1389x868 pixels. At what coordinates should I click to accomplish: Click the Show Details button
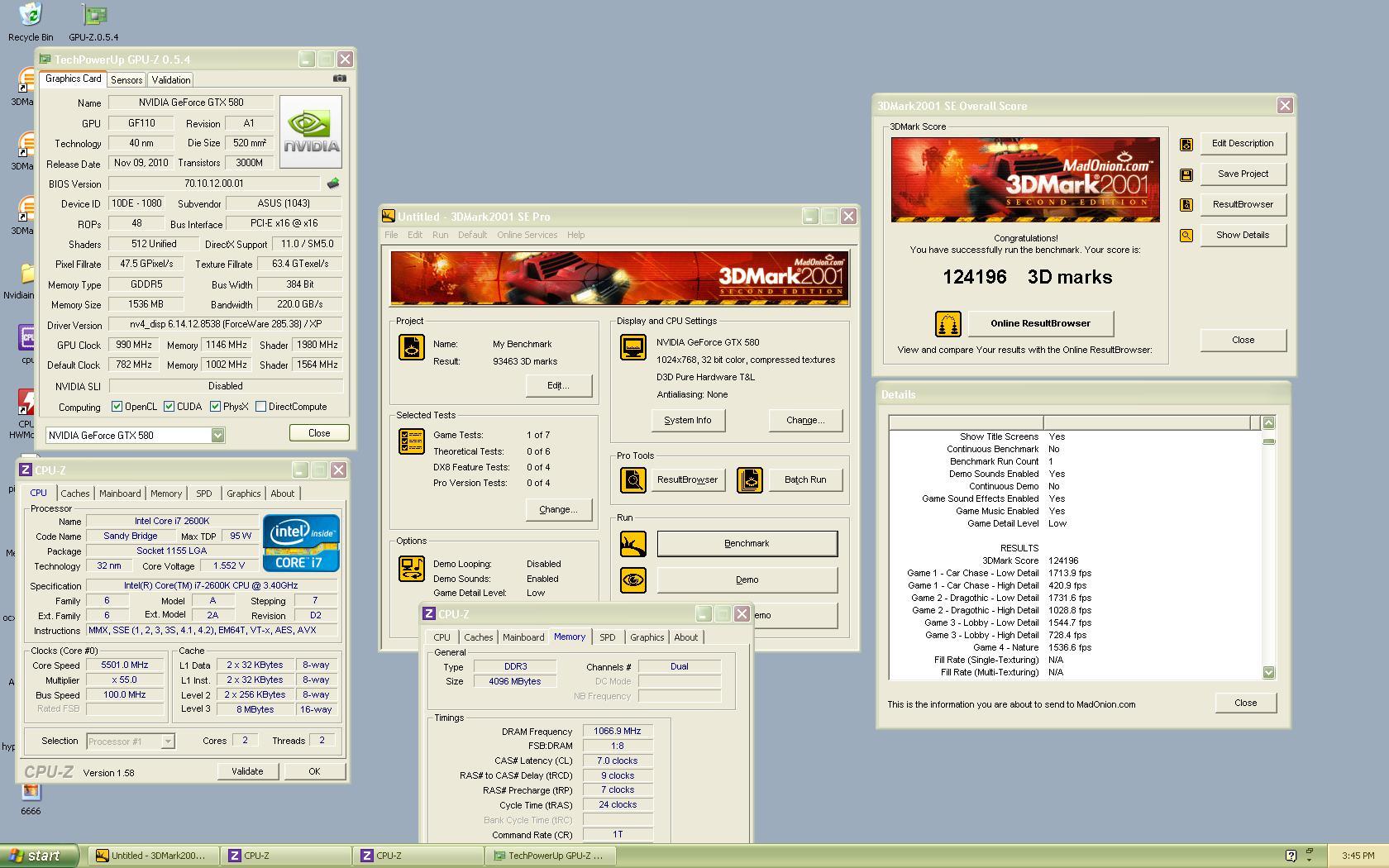pyautogui.click(x=1243, y=235)
